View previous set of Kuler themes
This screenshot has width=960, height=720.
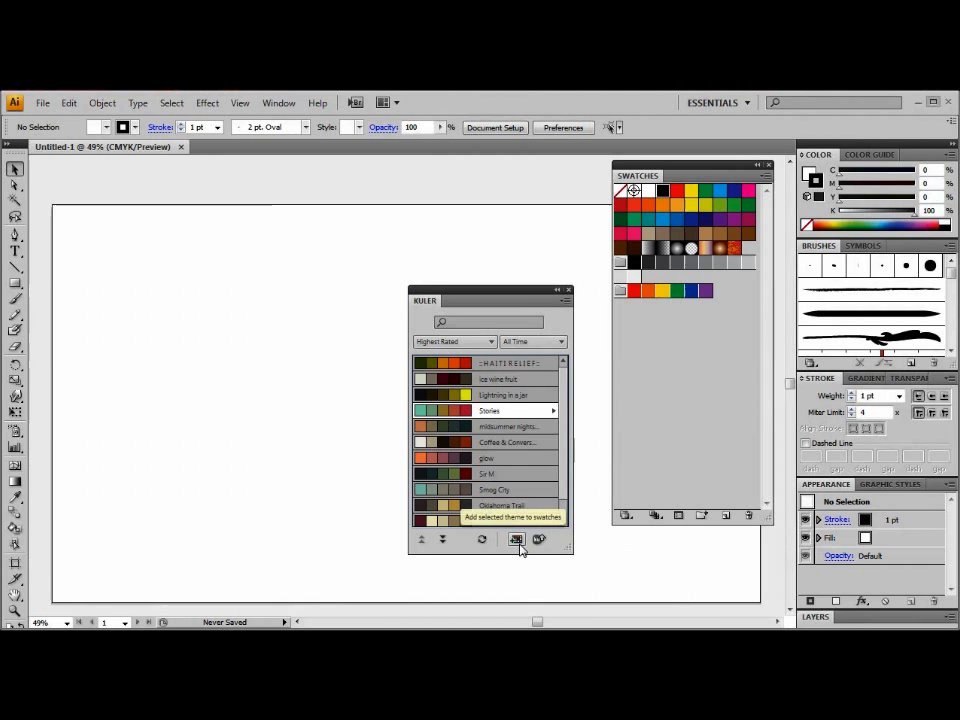point(421,539)
